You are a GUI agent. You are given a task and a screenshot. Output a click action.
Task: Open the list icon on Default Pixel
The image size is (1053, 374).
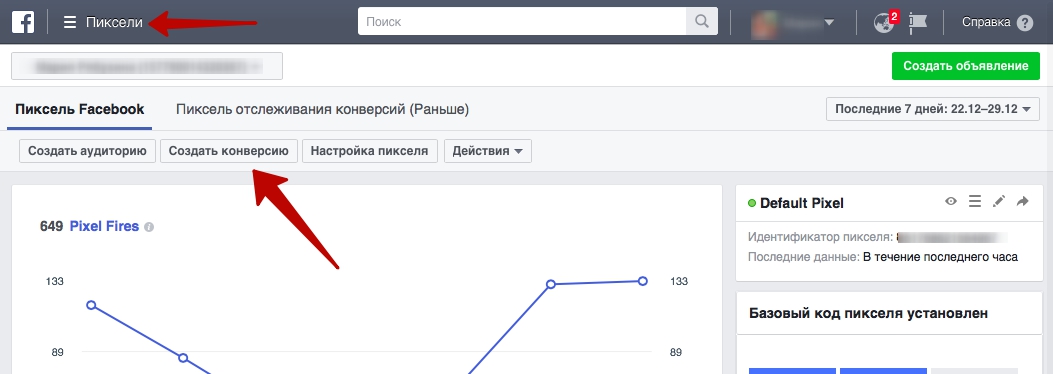(x=975, y=201)
